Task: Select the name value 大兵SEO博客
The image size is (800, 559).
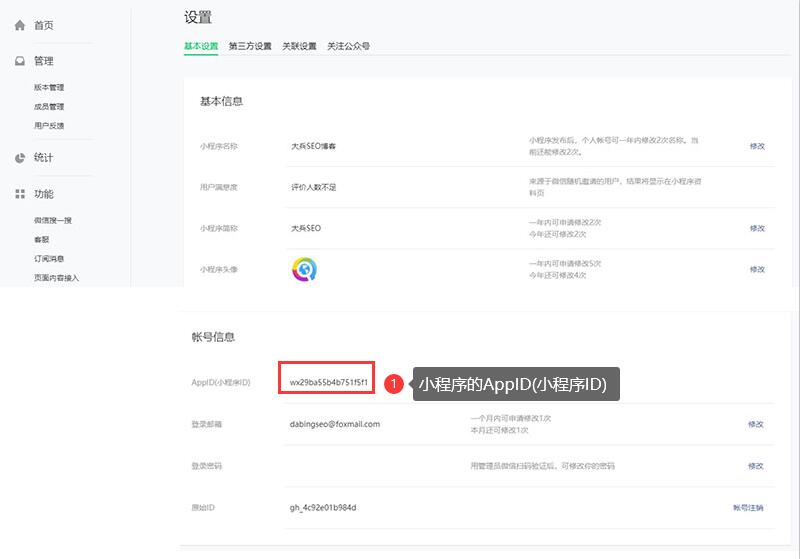Action: pos(313,146)
